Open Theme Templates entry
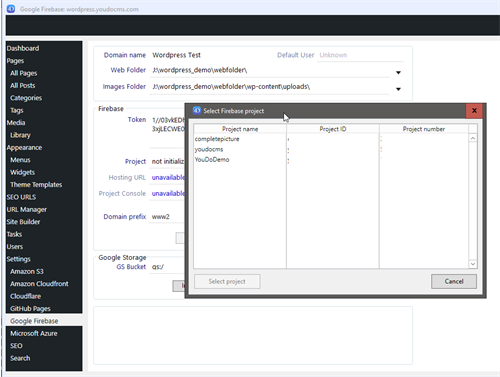 (x=36, y=185)
